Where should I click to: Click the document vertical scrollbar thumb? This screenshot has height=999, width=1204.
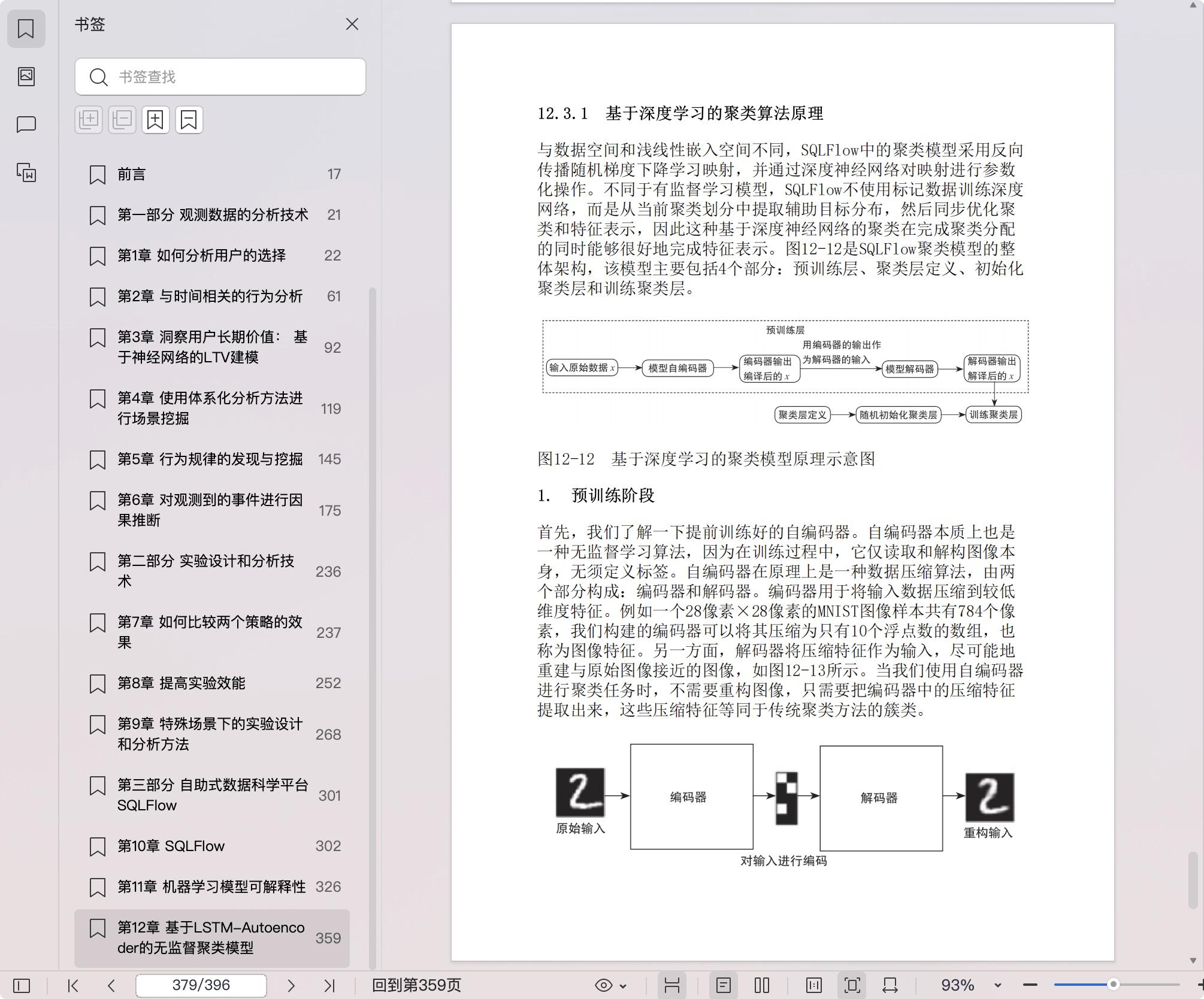tap(1193, 880)
